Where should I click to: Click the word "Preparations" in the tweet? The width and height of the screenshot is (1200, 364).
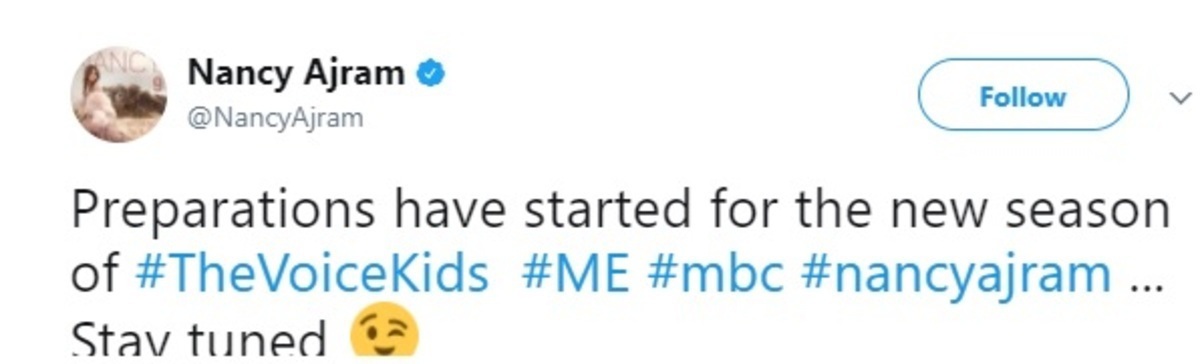click(223, 213)
